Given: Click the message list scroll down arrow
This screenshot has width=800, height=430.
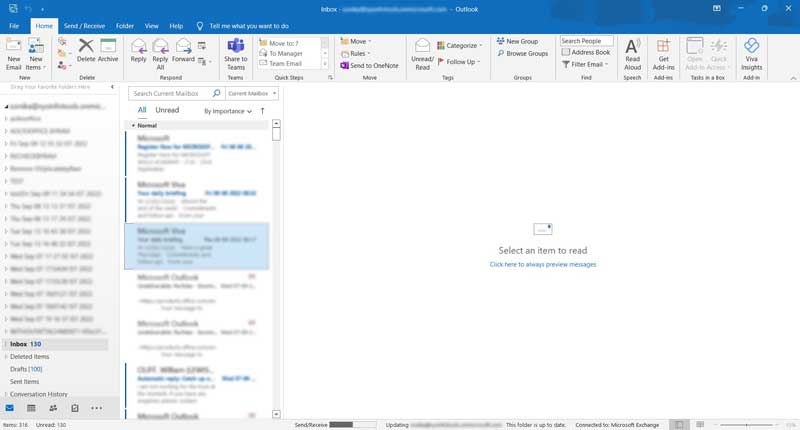Looking at the screenshot, I should pyautogui.click(x=276, y=414).
